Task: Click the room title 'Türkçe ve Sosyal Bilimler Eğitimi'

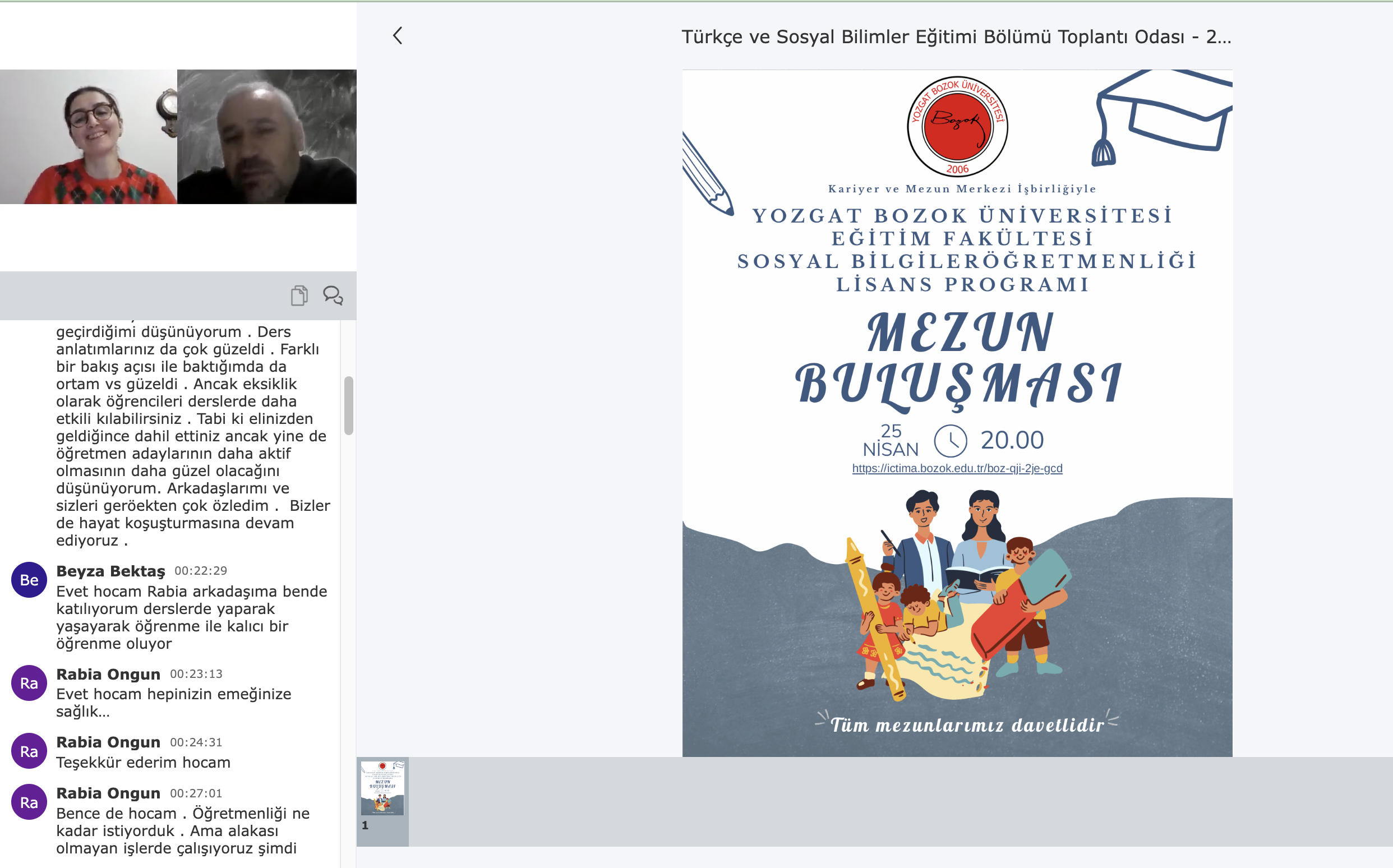Action: coord(956,37)
